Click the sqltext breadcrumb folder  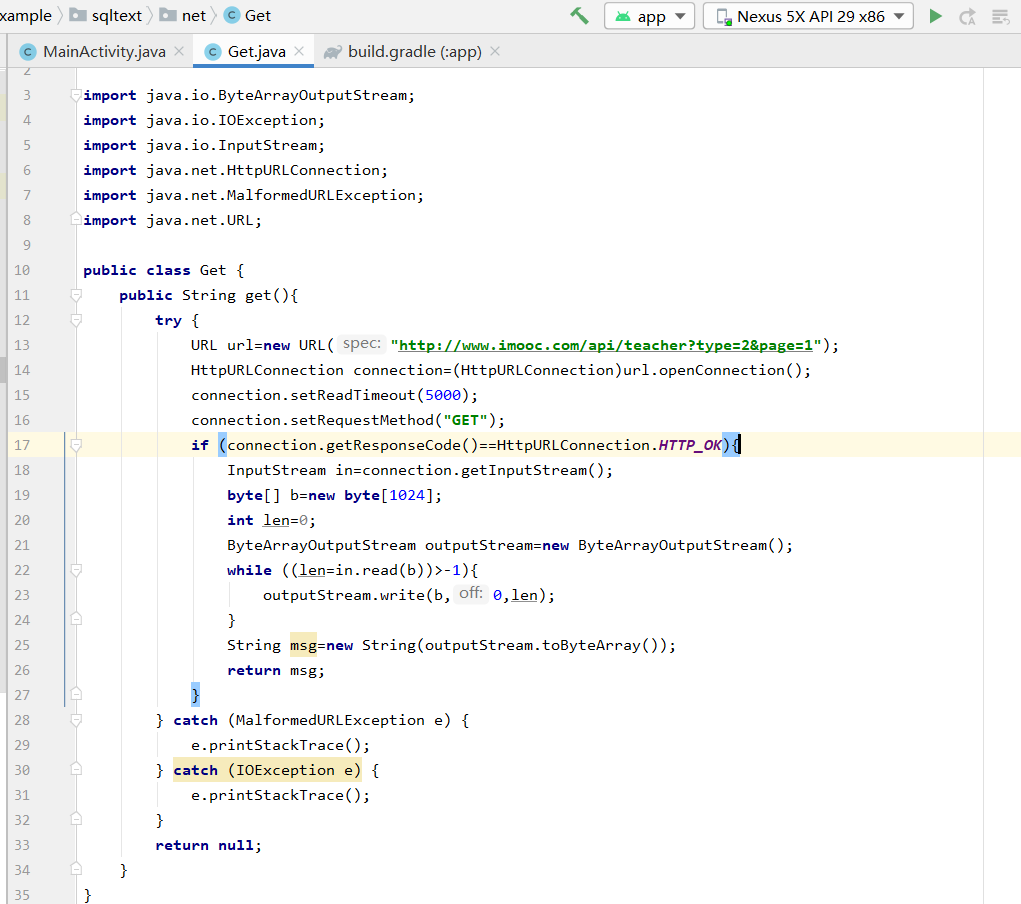pyautogui.click(x=105, y=16)
